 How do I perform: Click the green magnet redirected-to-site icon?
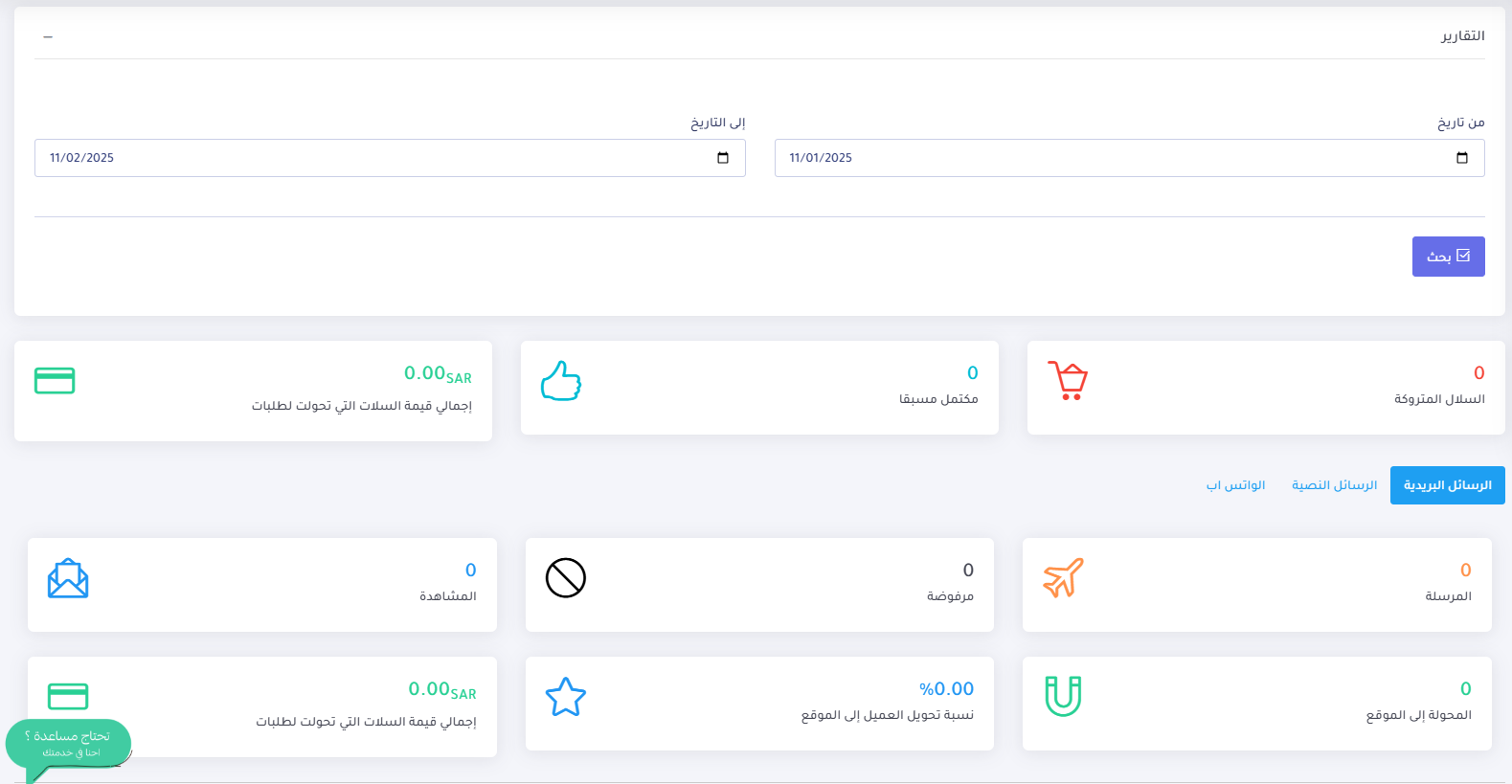point(1063,696)
